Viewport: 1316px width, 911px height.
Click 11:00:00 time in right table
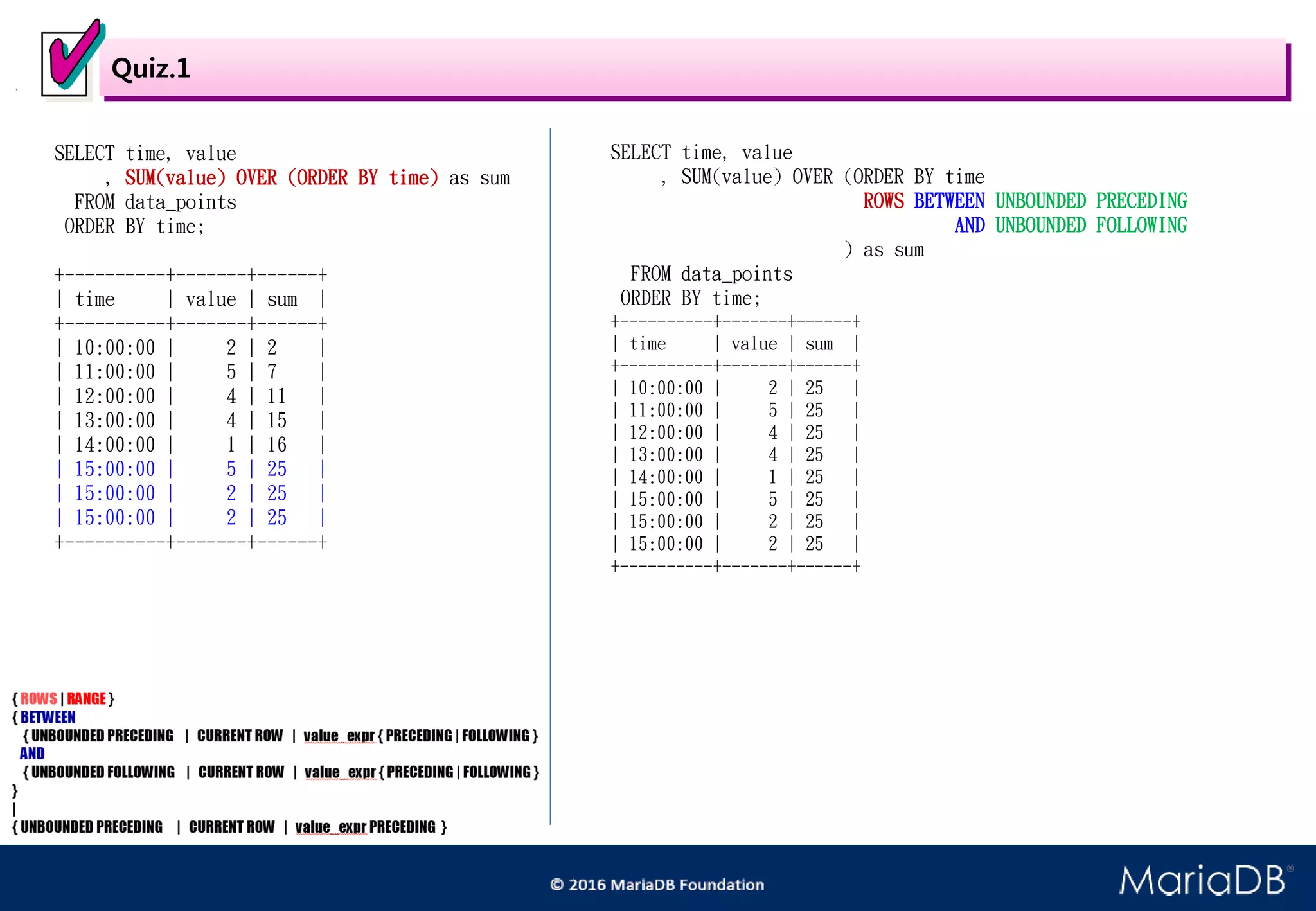(x=666, y=411)
